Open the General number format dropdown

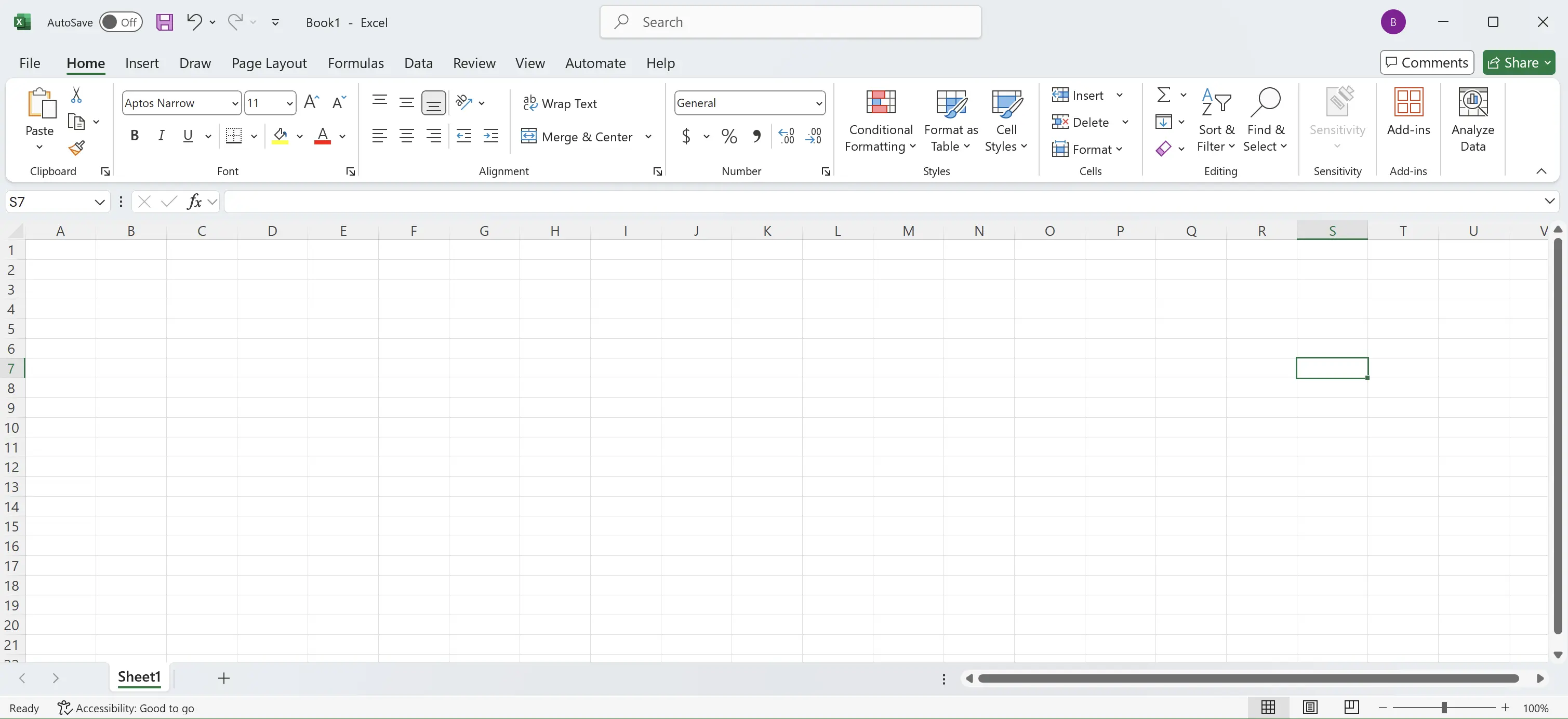tap(818, 102)
